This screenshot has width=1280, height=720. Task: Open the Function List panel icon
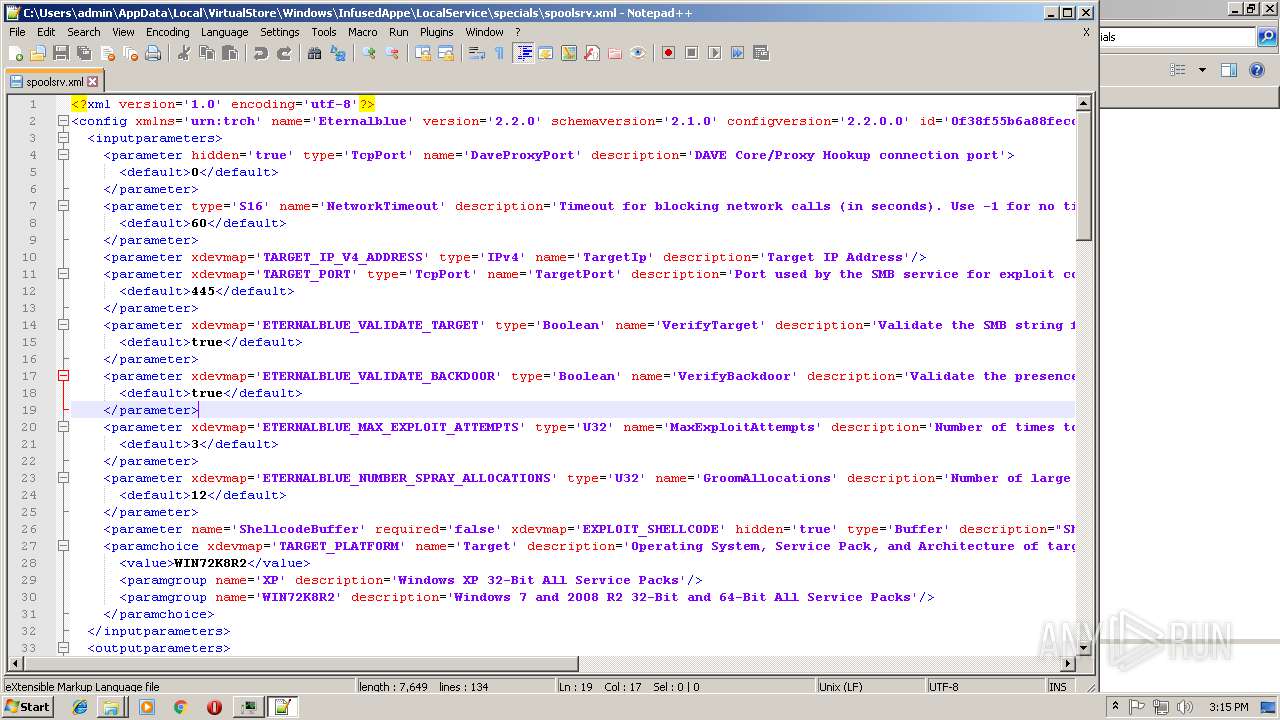click(x=592, y=53)
